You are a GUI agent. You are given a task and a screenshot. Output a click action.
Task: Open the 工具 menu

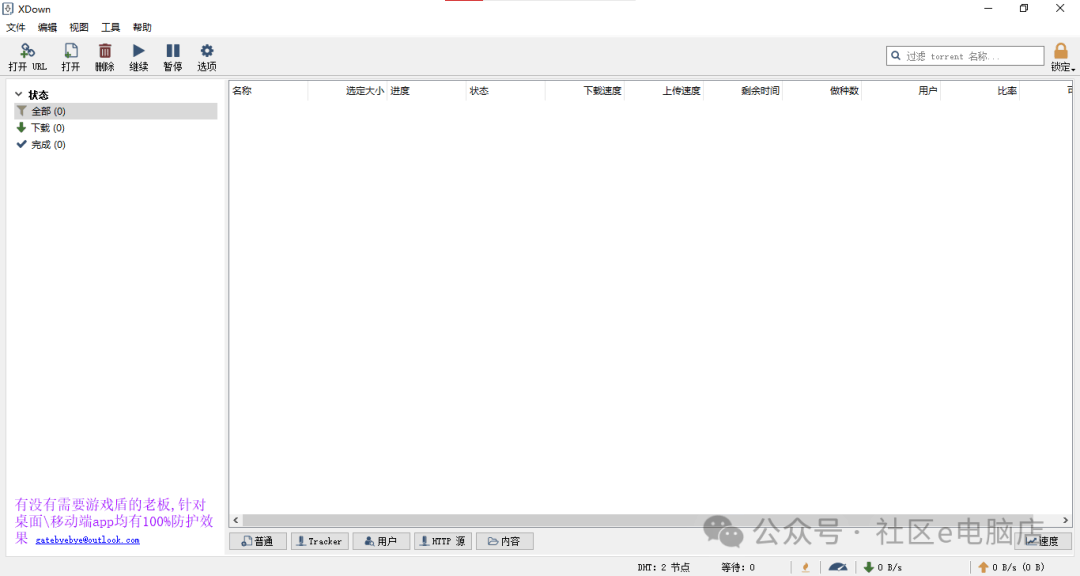[110, 28]
